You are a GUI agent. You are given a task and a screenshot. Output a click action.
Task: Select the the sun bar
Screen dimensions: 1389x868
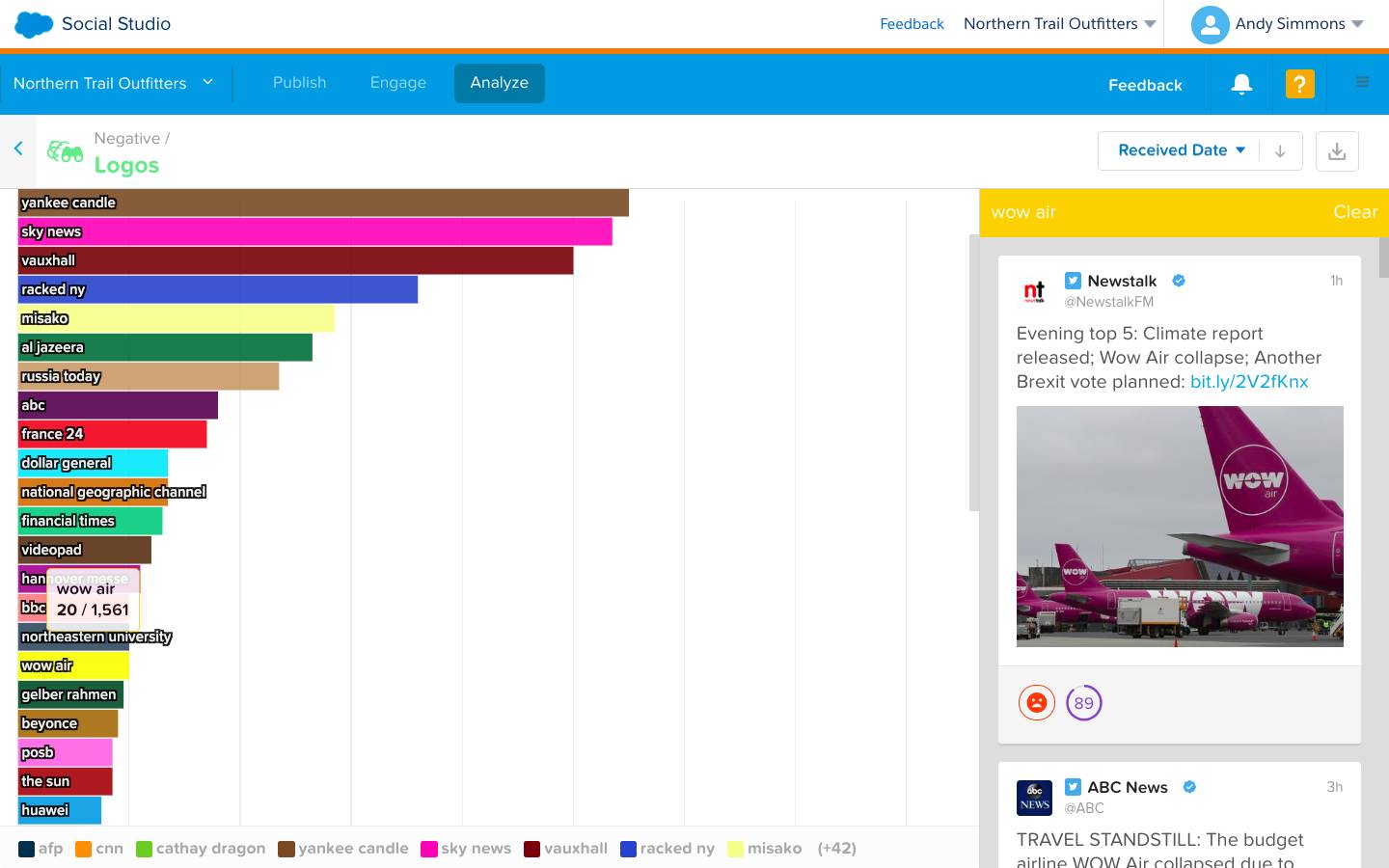pos(66,781)
